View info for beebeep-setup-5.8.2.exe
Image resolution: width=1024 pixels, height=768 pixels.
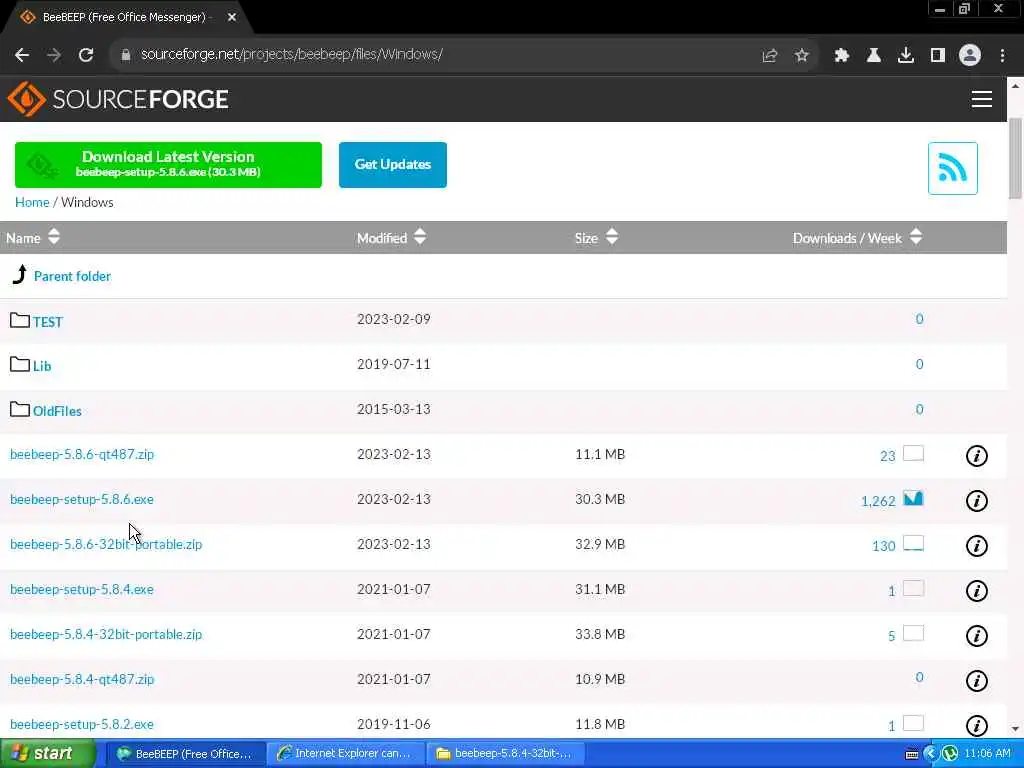pyautogui.click(x=976, y=726)
